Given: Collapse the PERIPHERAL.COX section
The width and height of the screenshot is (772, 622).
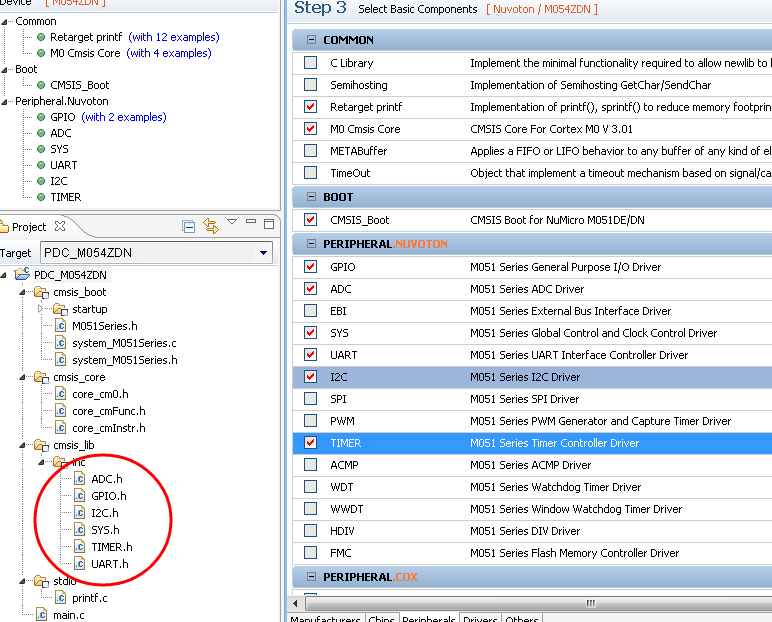Looking at the screenshot, I should click(x=311, y=576).
